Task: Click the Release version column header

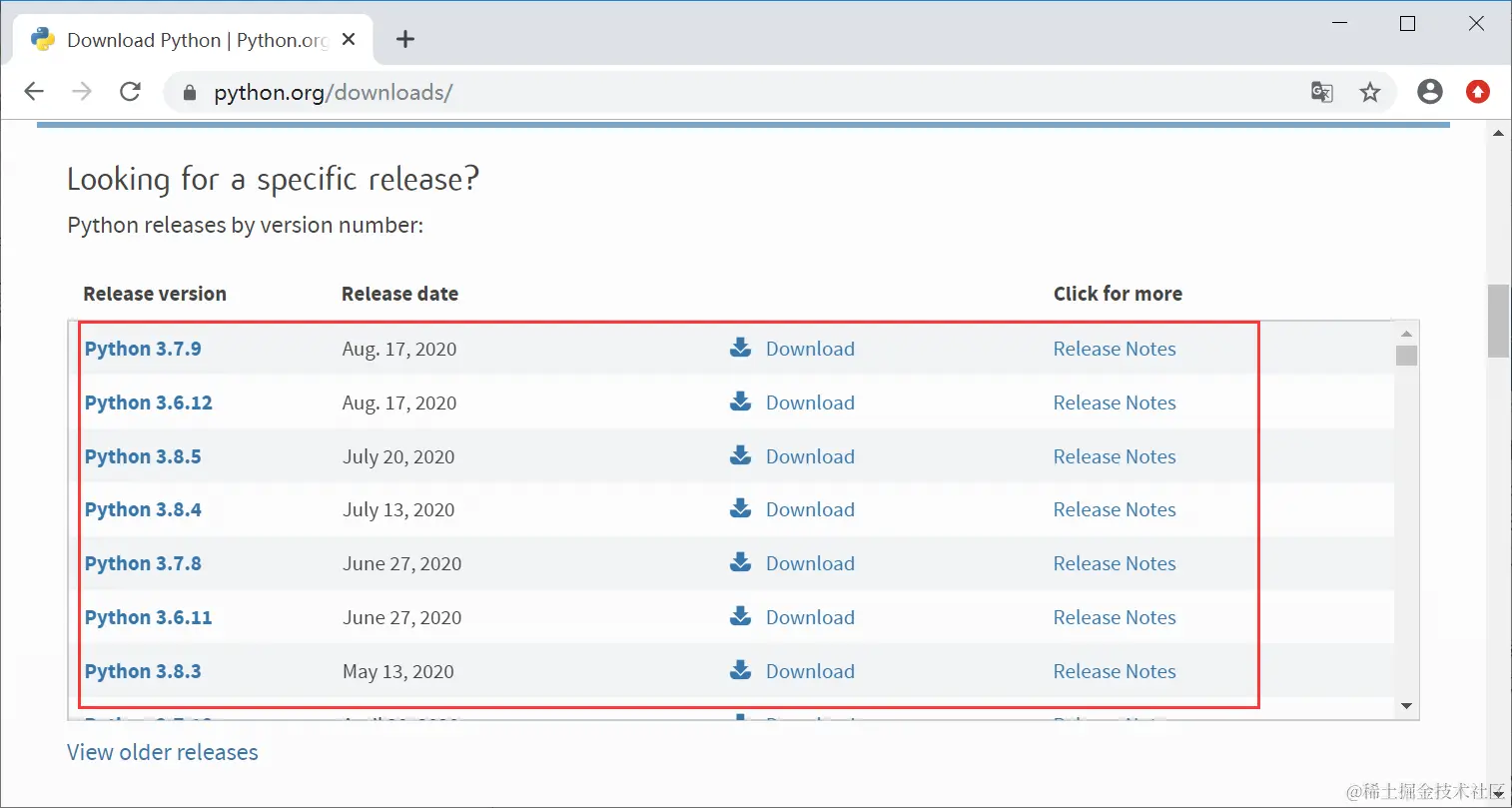Action: click(x=155, y=294)
